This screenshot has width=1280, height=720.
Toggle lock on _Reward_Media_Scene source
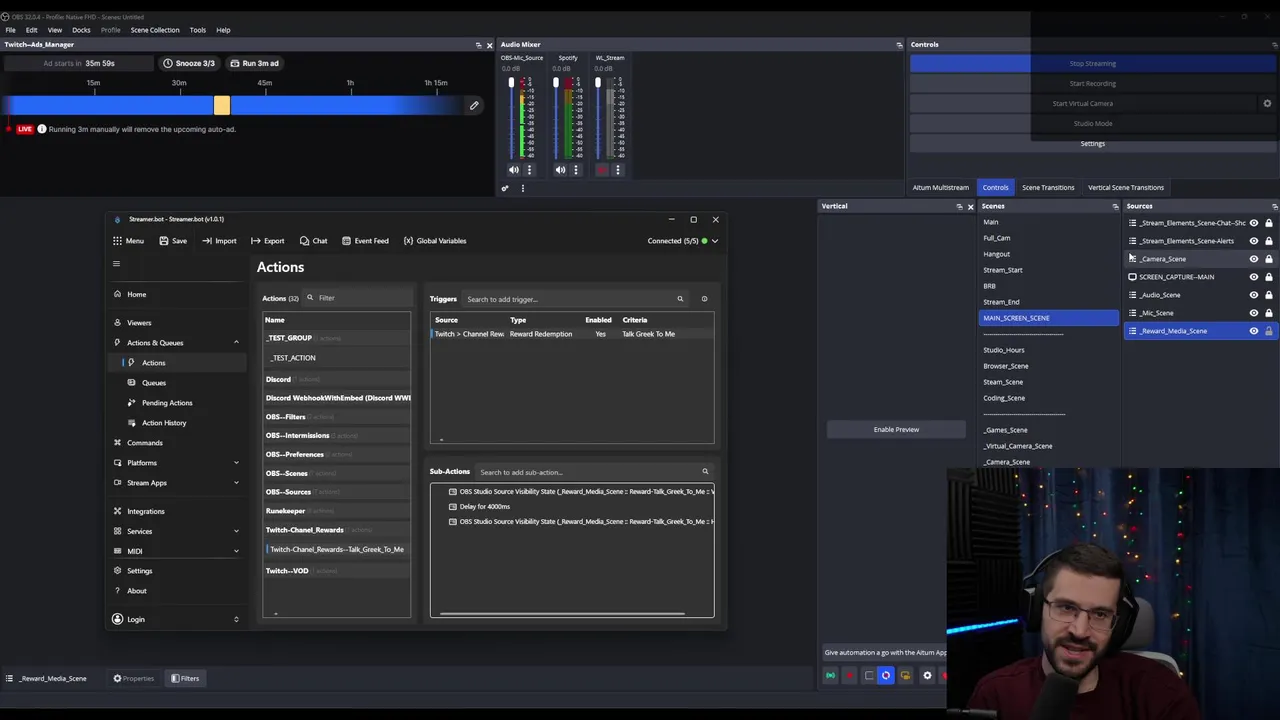click(x=1269, y=331)
